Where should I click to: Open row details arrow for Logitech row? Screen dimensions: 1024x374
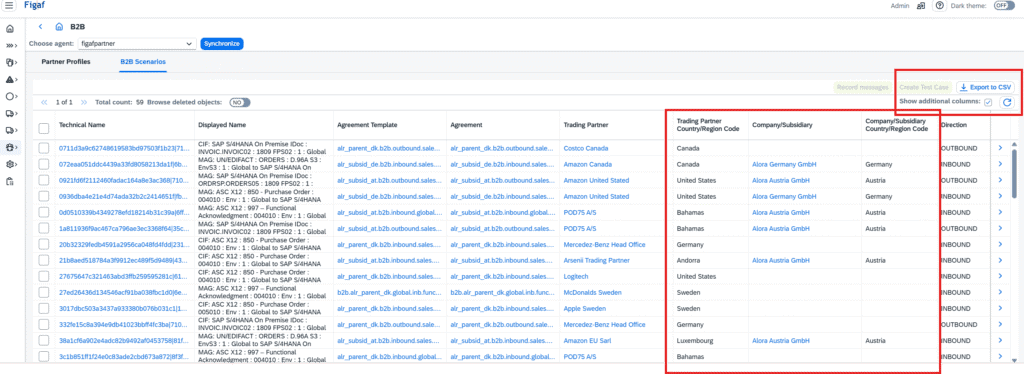[x=1000, y=276]
